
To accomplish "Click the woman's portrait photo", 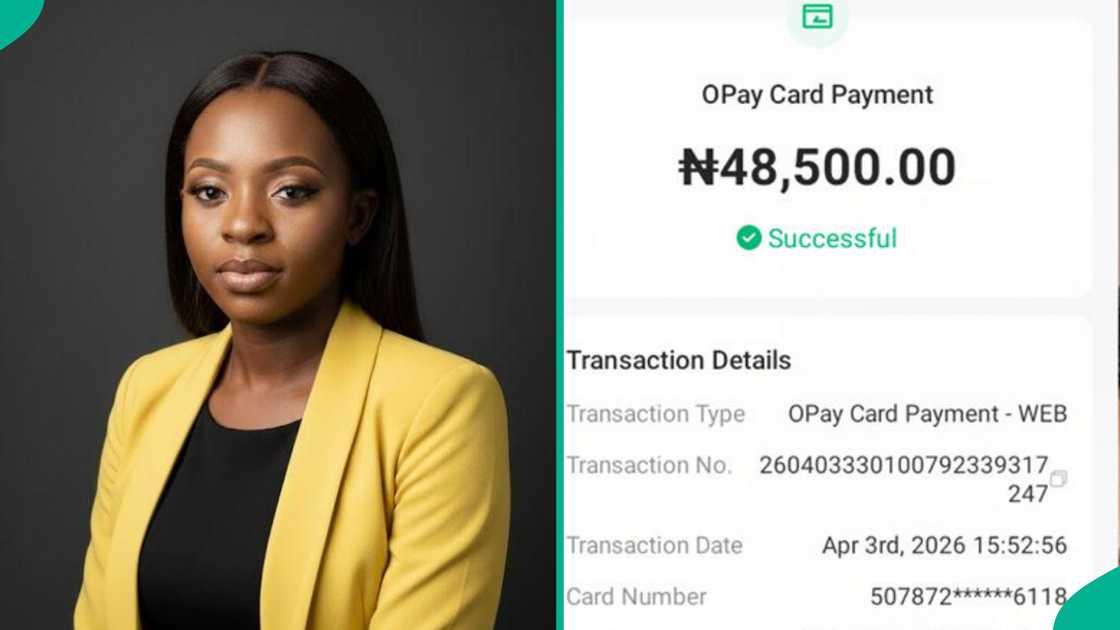I will (270, 315).
